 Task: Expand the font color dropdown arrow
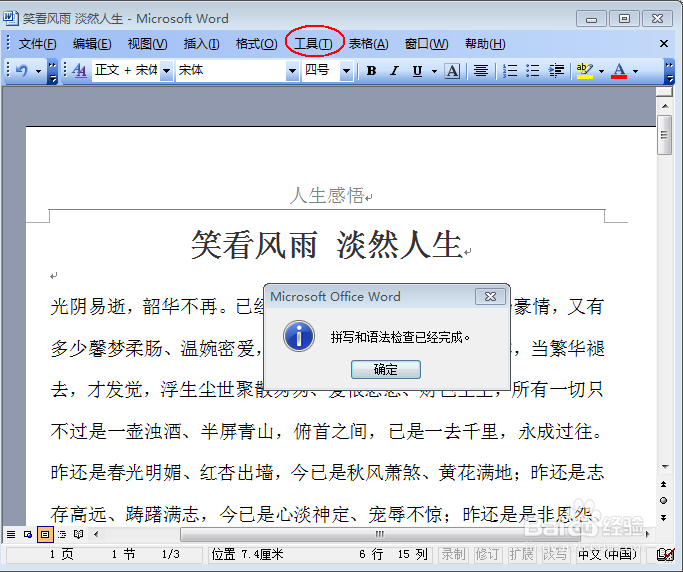click(636, 71)
